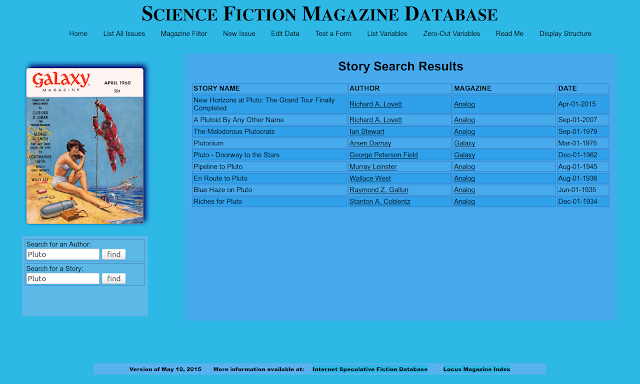This screenshot has height=384, width=640.
Task: Select story 'New Horizons at Pluto' cell
Action: point(270,104)
